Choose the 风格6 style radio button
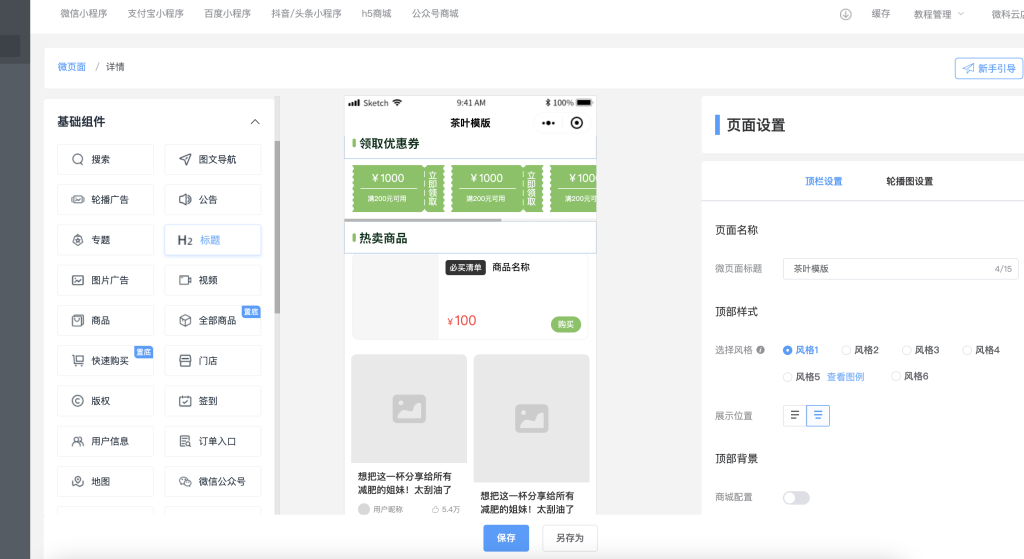Viewport: 1024px width, 559px height. (x=897, y=377)
